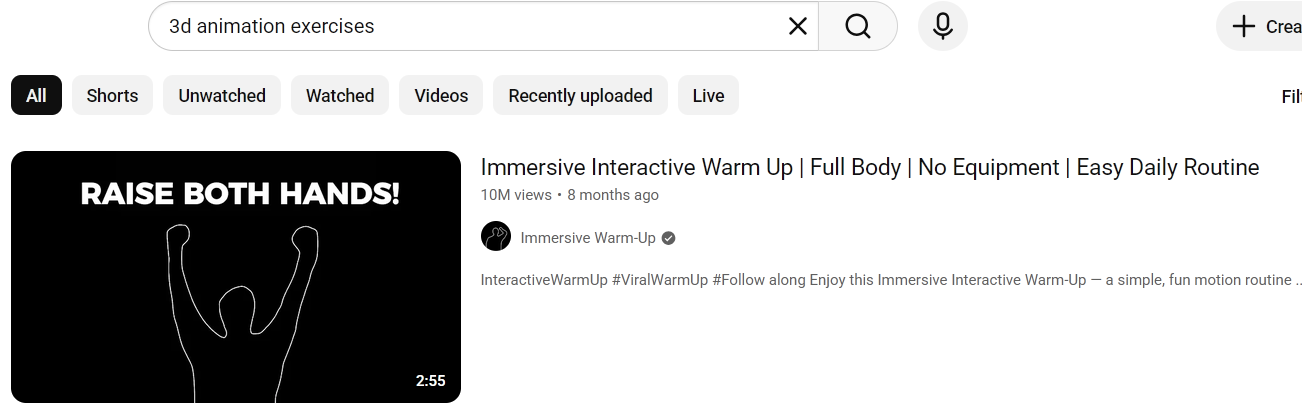Click the '8 months ago' upload date
Screen dimensions: 1302x418
[613, 195]
